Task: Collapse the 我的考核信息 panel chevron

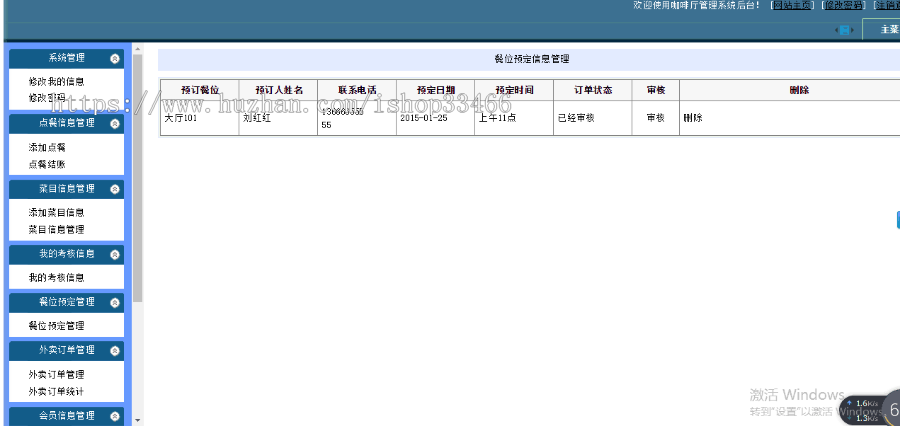Action: coord(115,254)
